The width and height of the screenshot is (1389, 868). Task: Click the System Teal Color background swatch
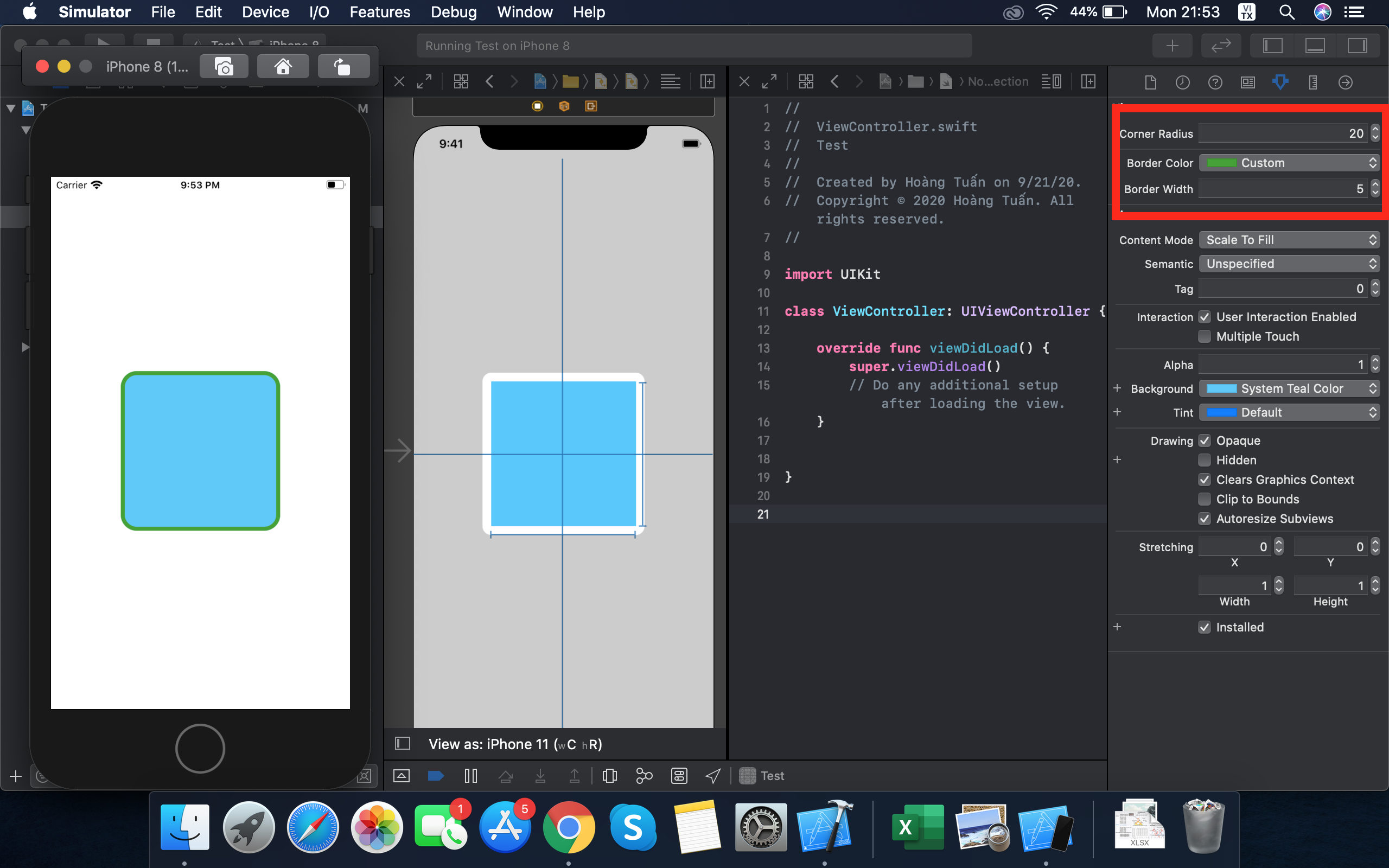1222,388
